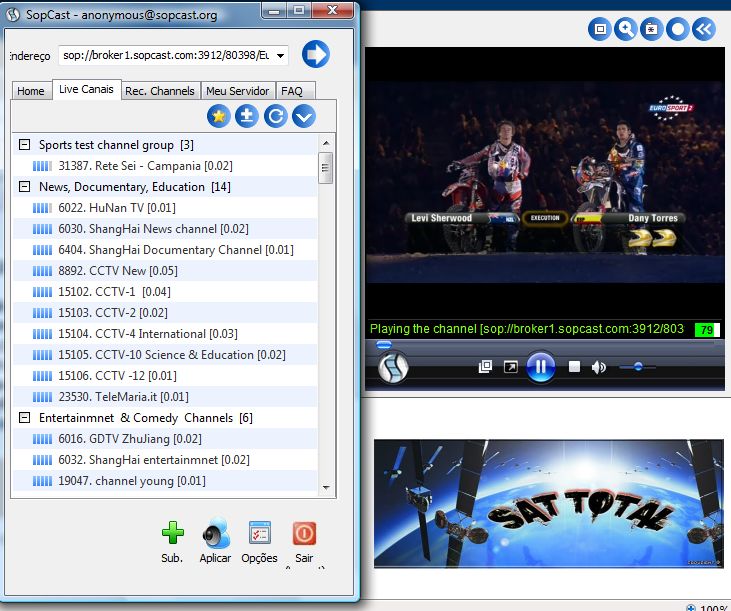Select channel 15104. CCTV-4 International
This screenshot has height=611, width=731.
point(165,334)
